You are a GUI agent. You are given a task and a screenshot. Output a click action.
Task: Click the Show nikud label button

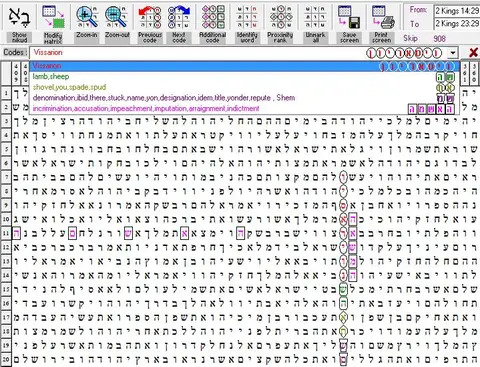pyautogui.click(x=19, y=38)
